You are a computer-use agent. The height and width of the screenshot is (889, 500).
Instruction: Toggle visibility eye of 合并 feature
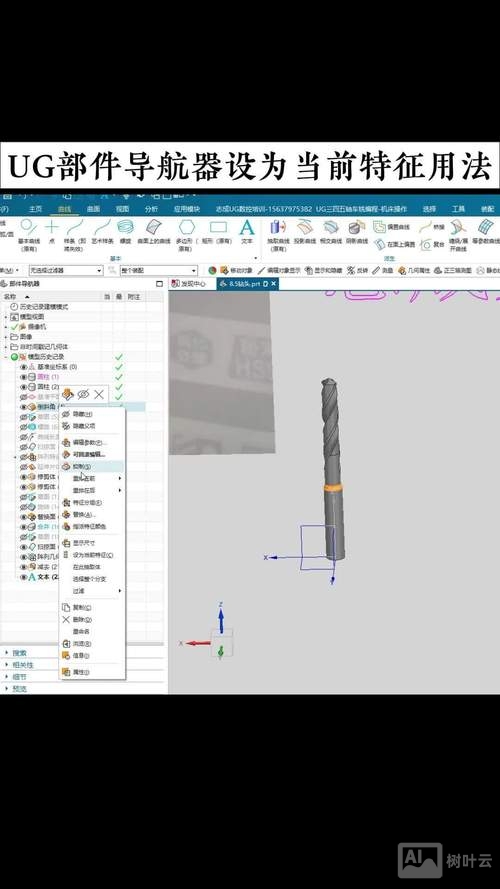24,527
